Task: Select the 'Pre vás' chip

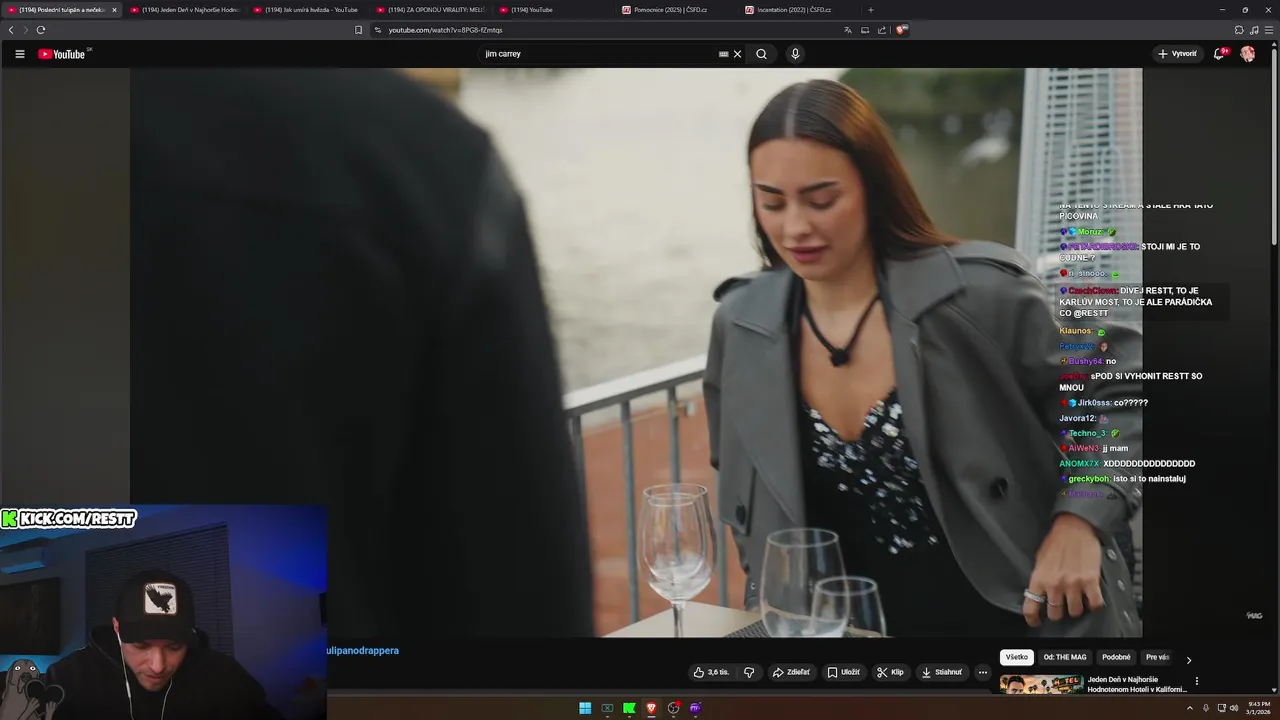Action: coord(1157,657)
